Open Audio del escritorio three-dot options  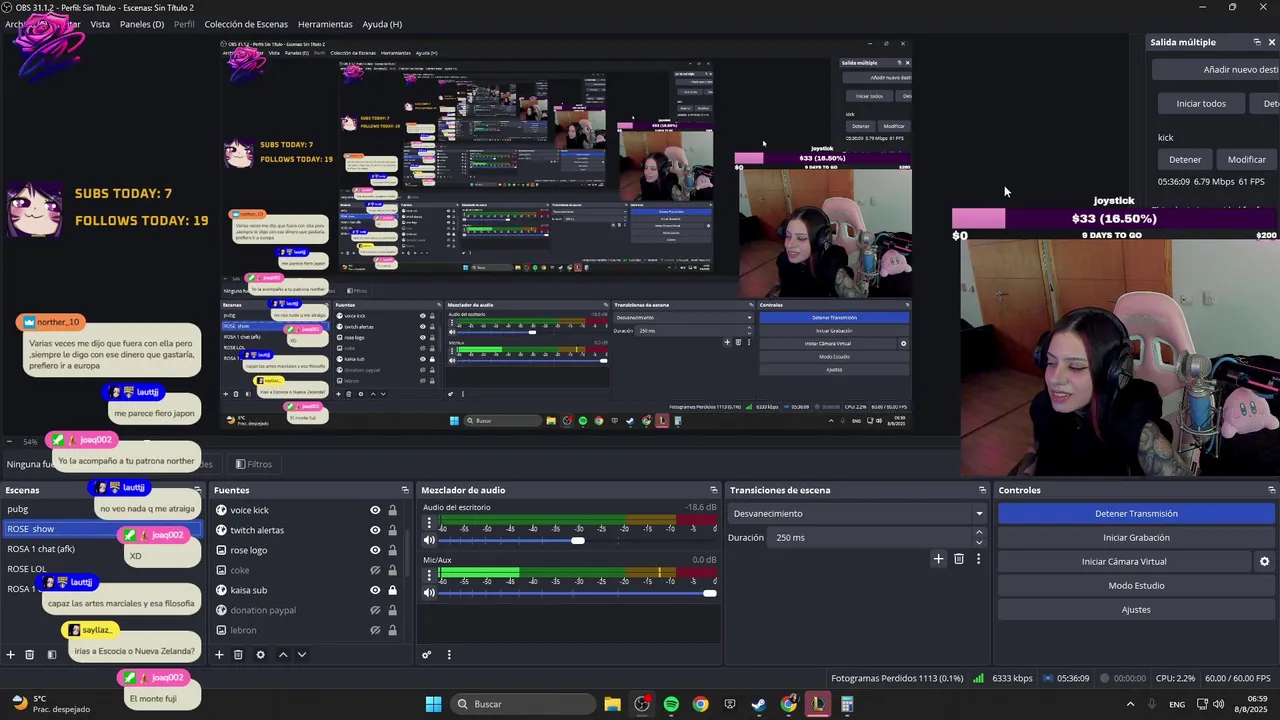click(429, 523)
